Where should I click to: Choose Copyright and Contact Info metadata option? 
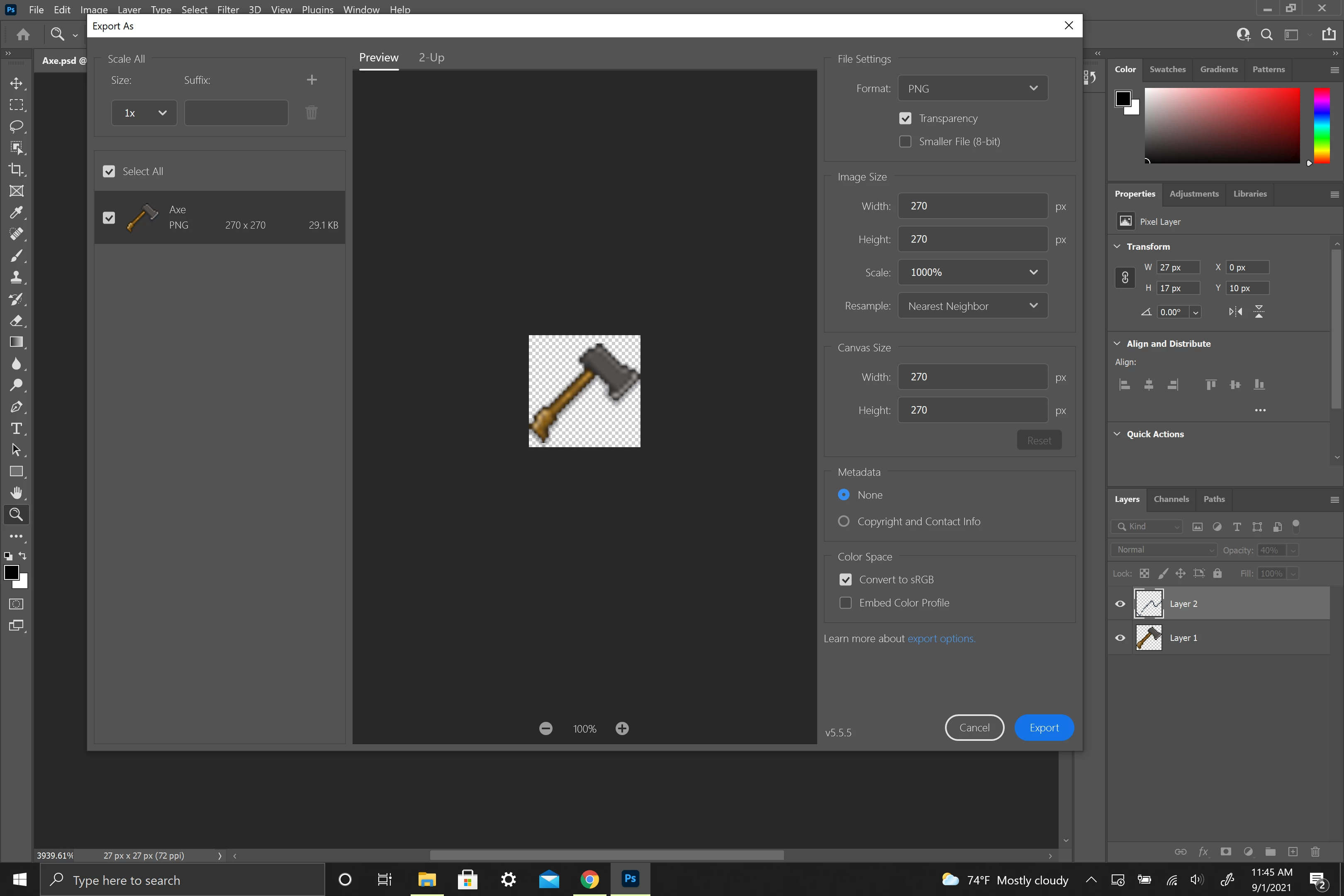point(843,521)
